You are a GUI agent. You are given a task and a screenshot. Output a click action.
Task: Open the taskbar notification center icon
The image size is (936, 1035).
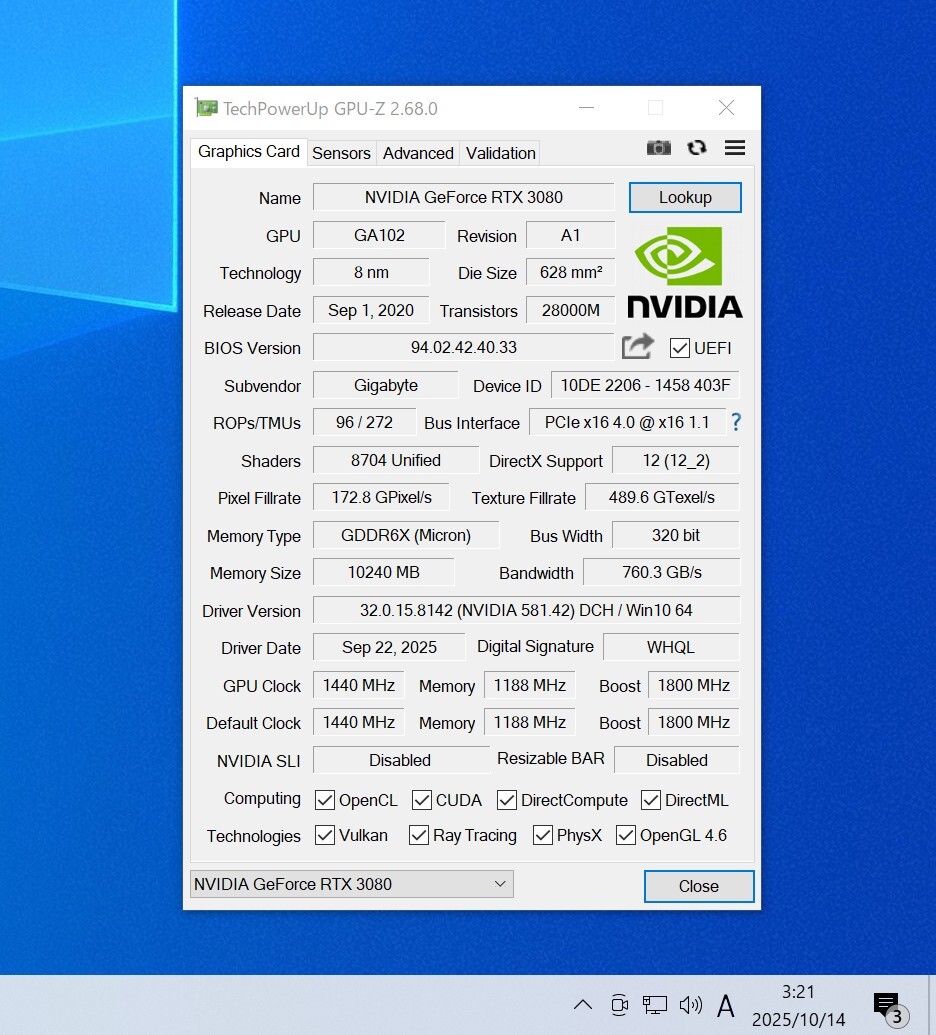coord(886,1005)
